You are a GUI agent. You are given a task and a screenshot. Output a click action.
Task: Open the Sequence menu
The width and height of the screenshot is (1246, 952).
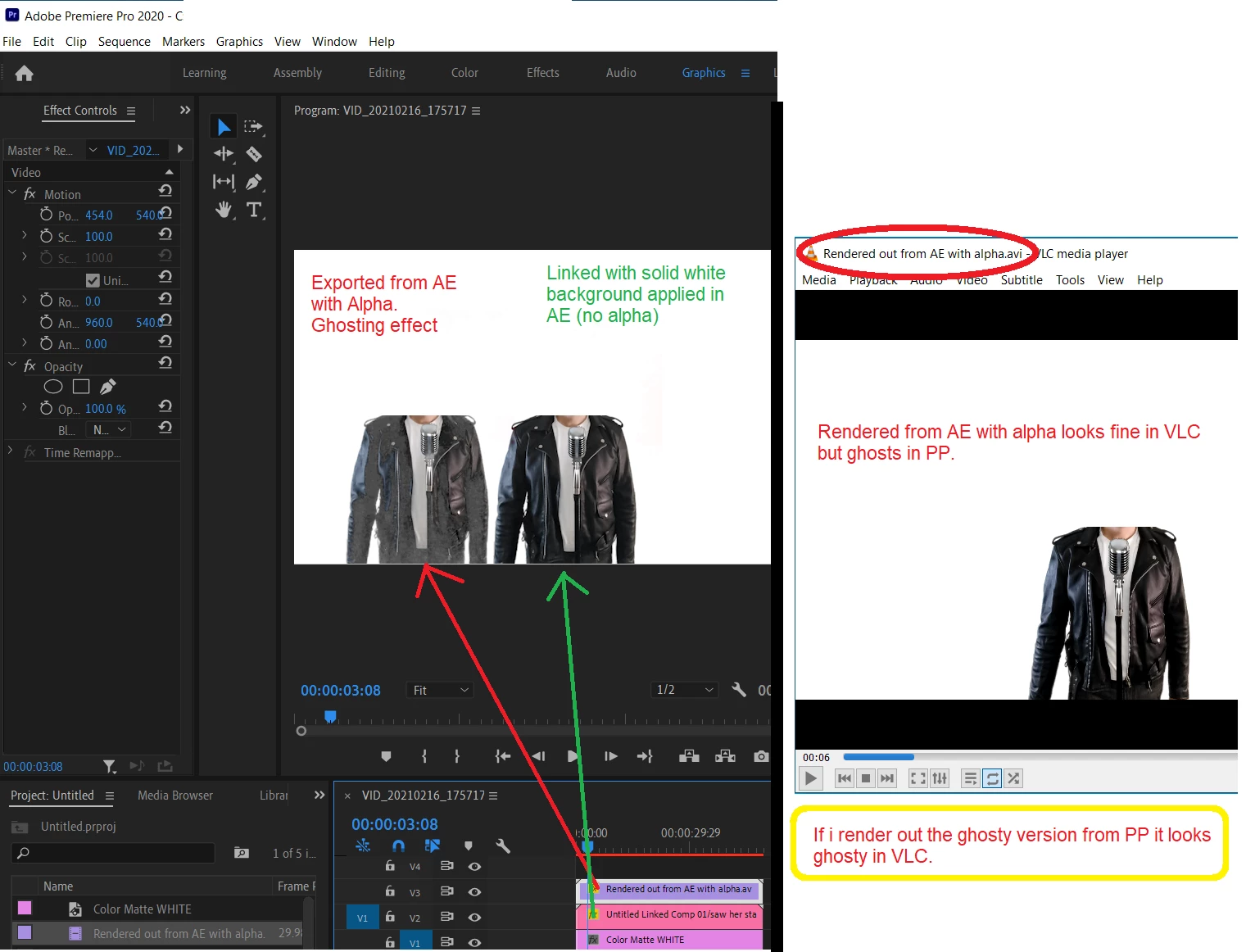point(125,42)
